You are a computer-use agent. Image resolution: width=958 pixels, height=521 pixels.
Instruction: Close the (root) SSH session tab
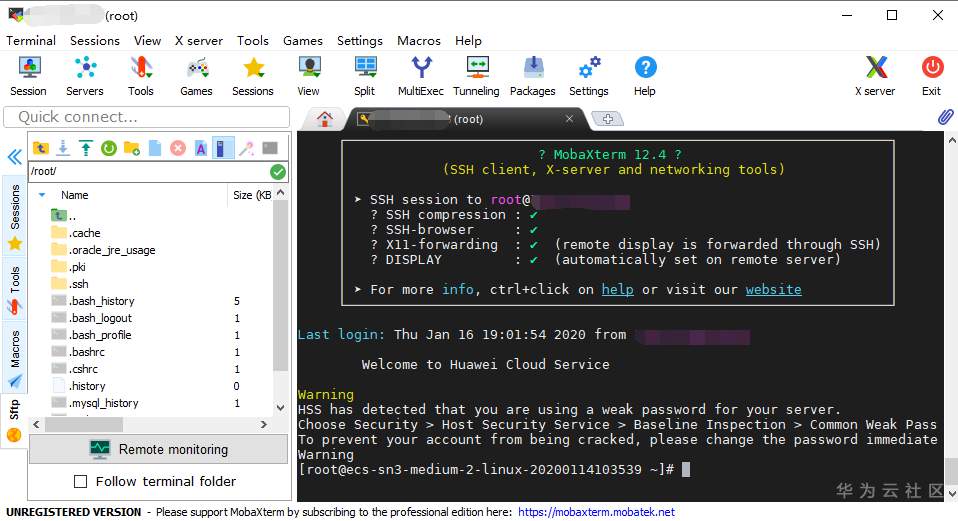(569, 118)
